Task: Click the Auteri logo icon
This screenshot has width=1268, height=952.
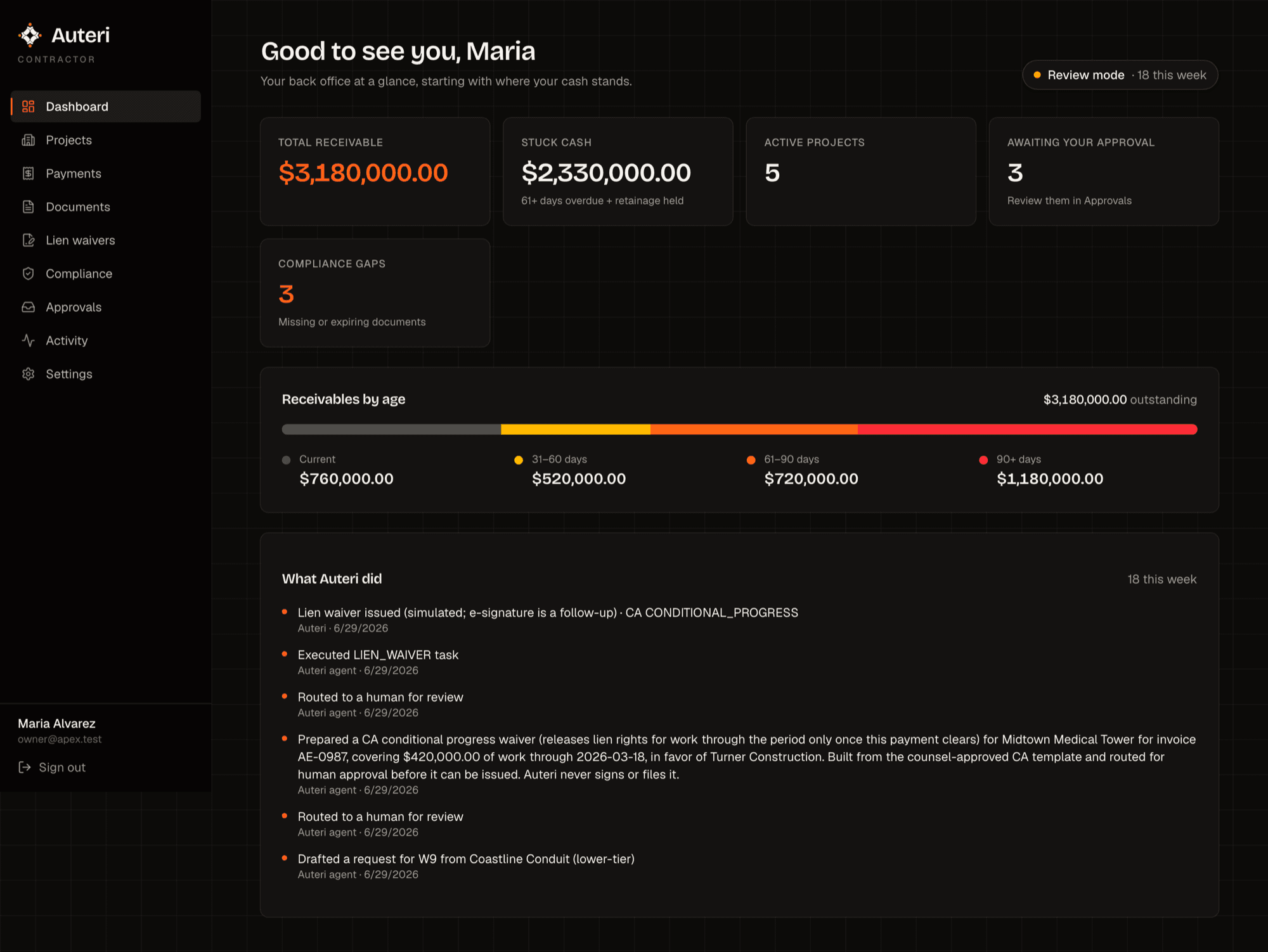Action: pos(30,35)
